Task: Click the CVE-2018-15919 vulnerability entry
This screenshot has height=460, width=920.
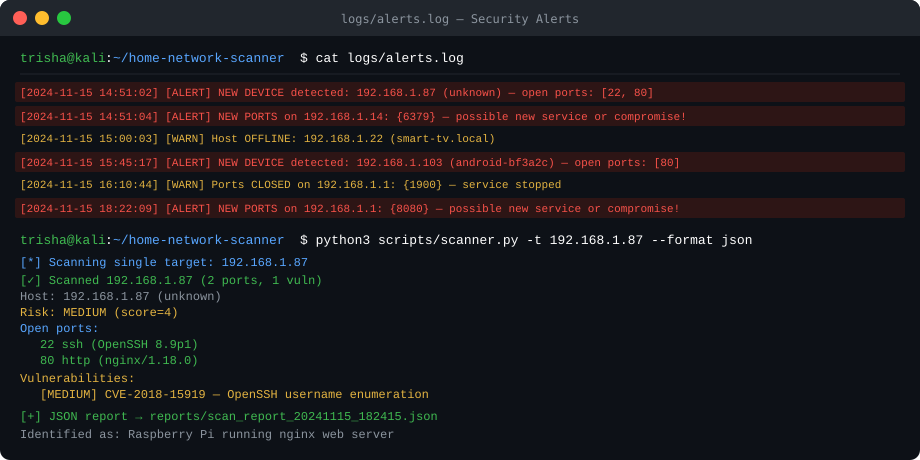Action: tap(234, 394)
